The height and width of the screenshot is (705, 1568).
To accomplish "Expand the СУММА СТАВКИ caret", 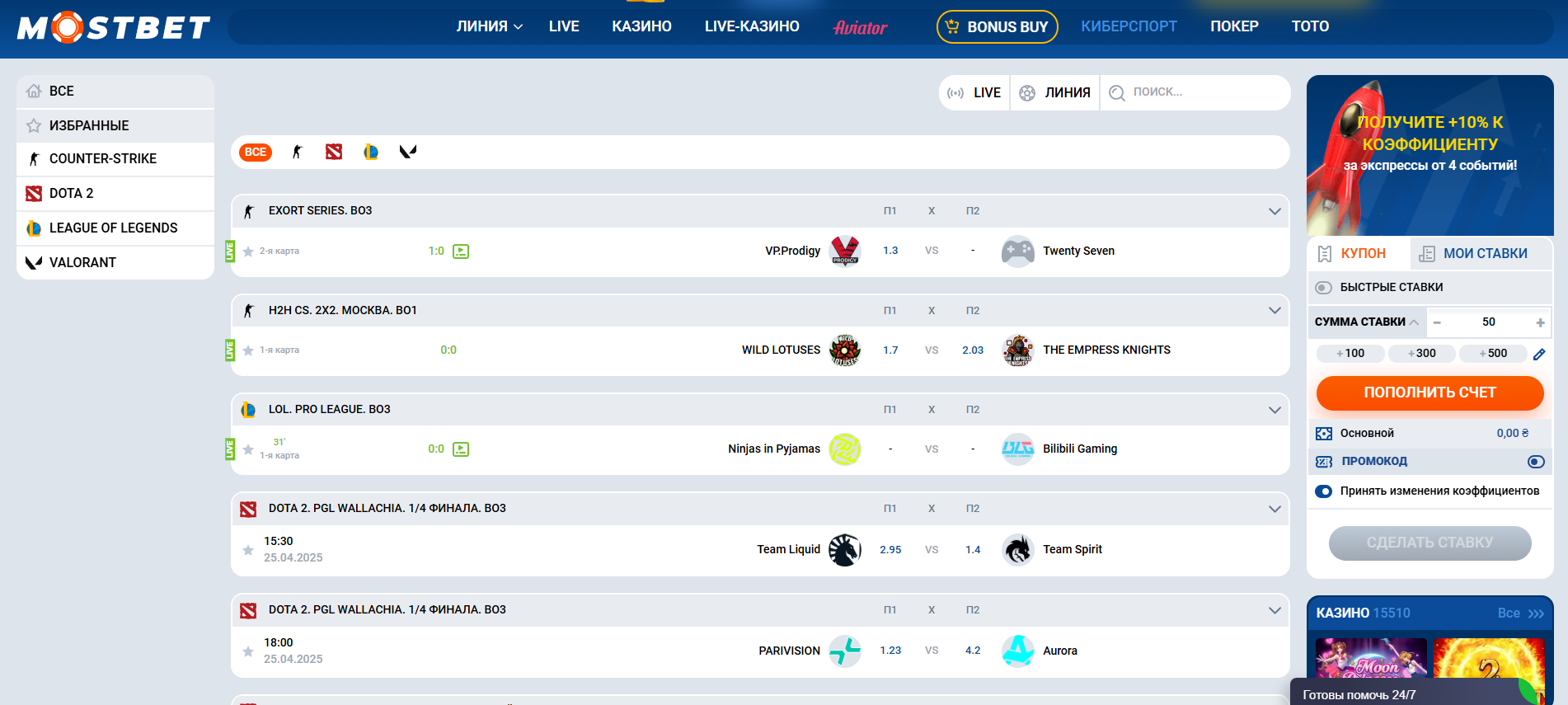I will 1414,322.
